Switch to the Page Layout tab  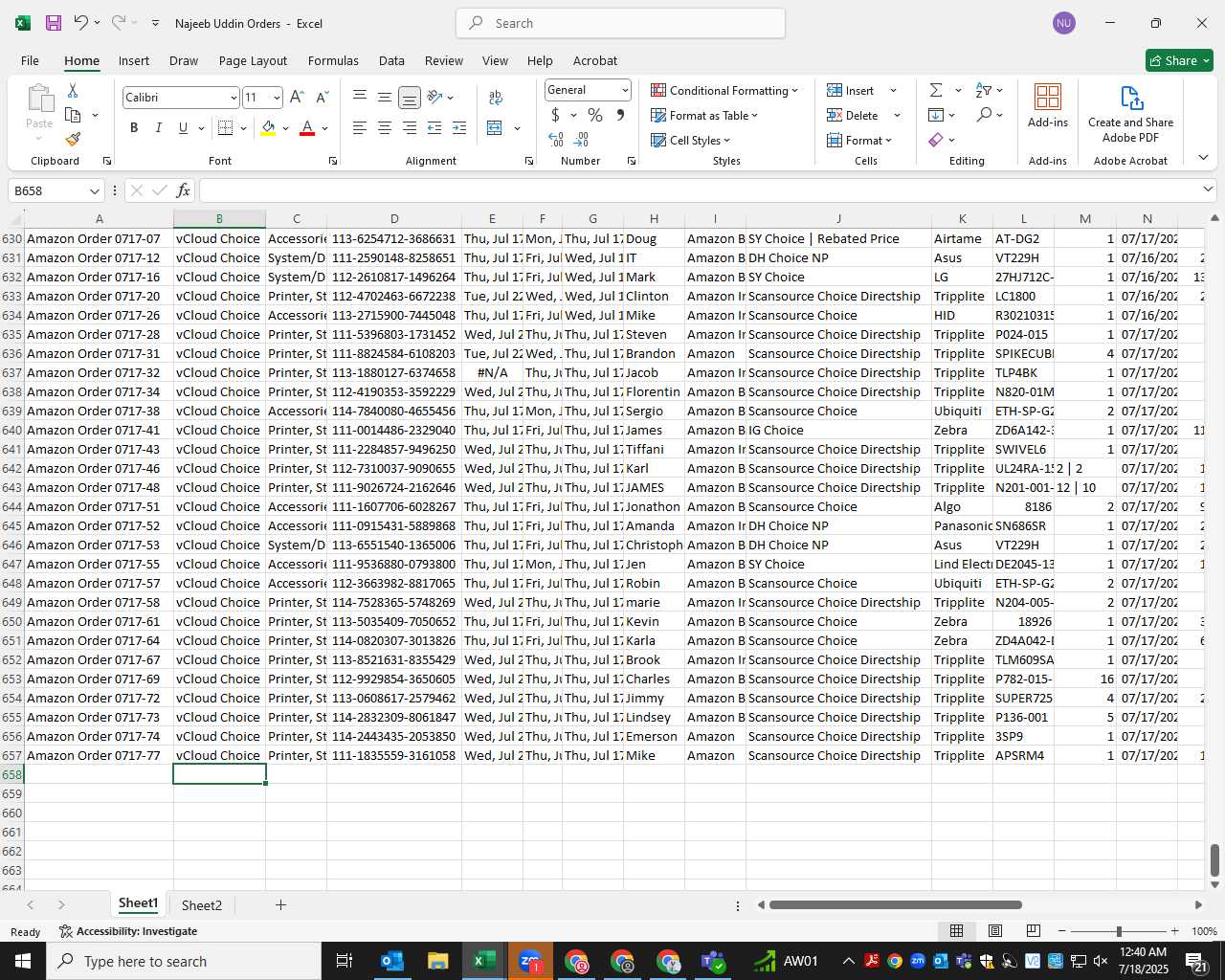coord(253,60)
